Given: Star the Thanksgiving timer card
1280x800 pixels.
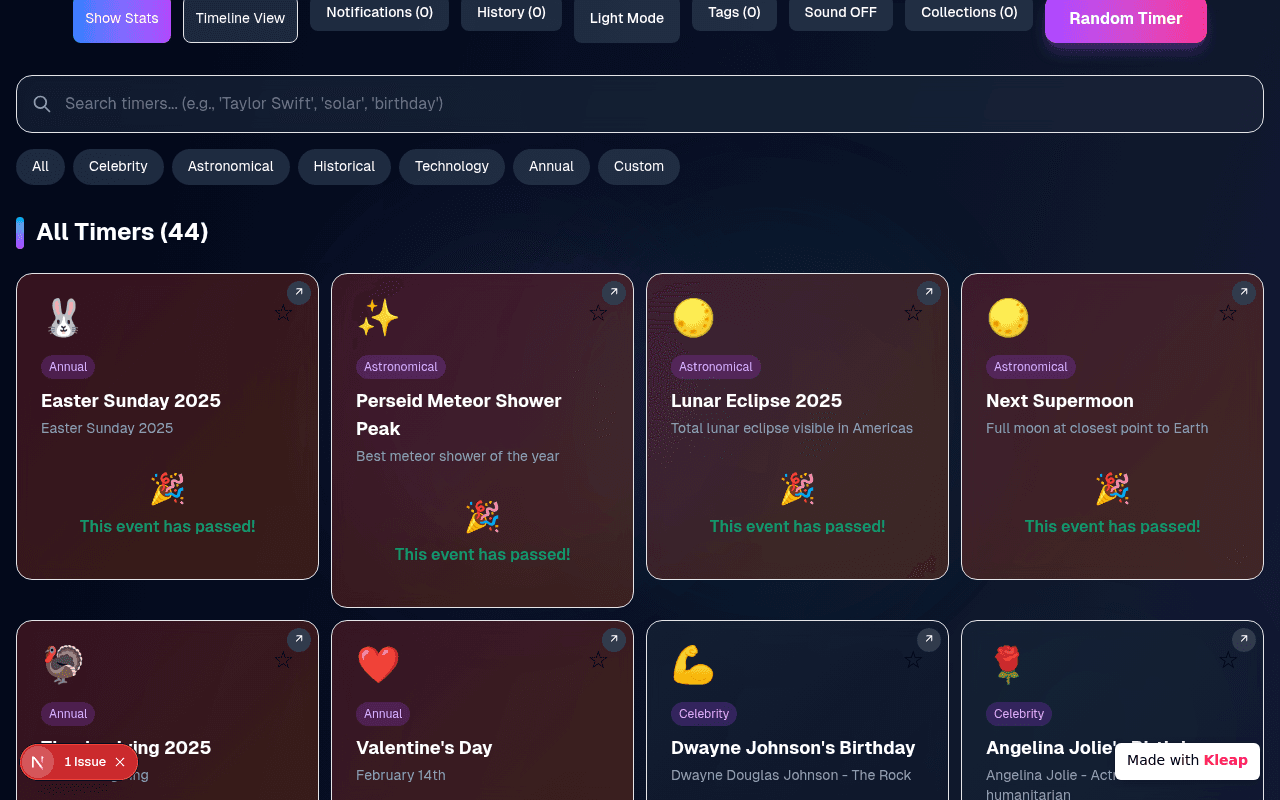Looking at the screenshot, I should click(x=283, y=660).
